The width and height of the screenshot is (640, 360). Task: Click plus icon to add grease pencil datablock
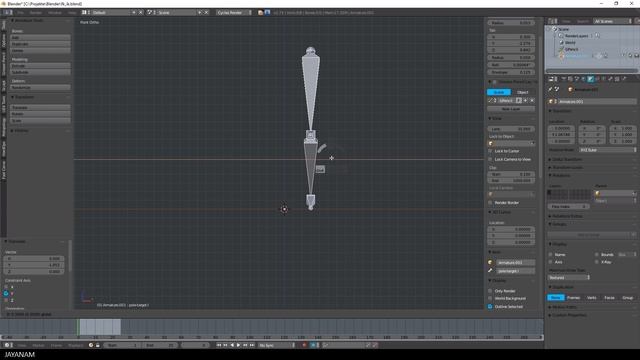[526, 100]
